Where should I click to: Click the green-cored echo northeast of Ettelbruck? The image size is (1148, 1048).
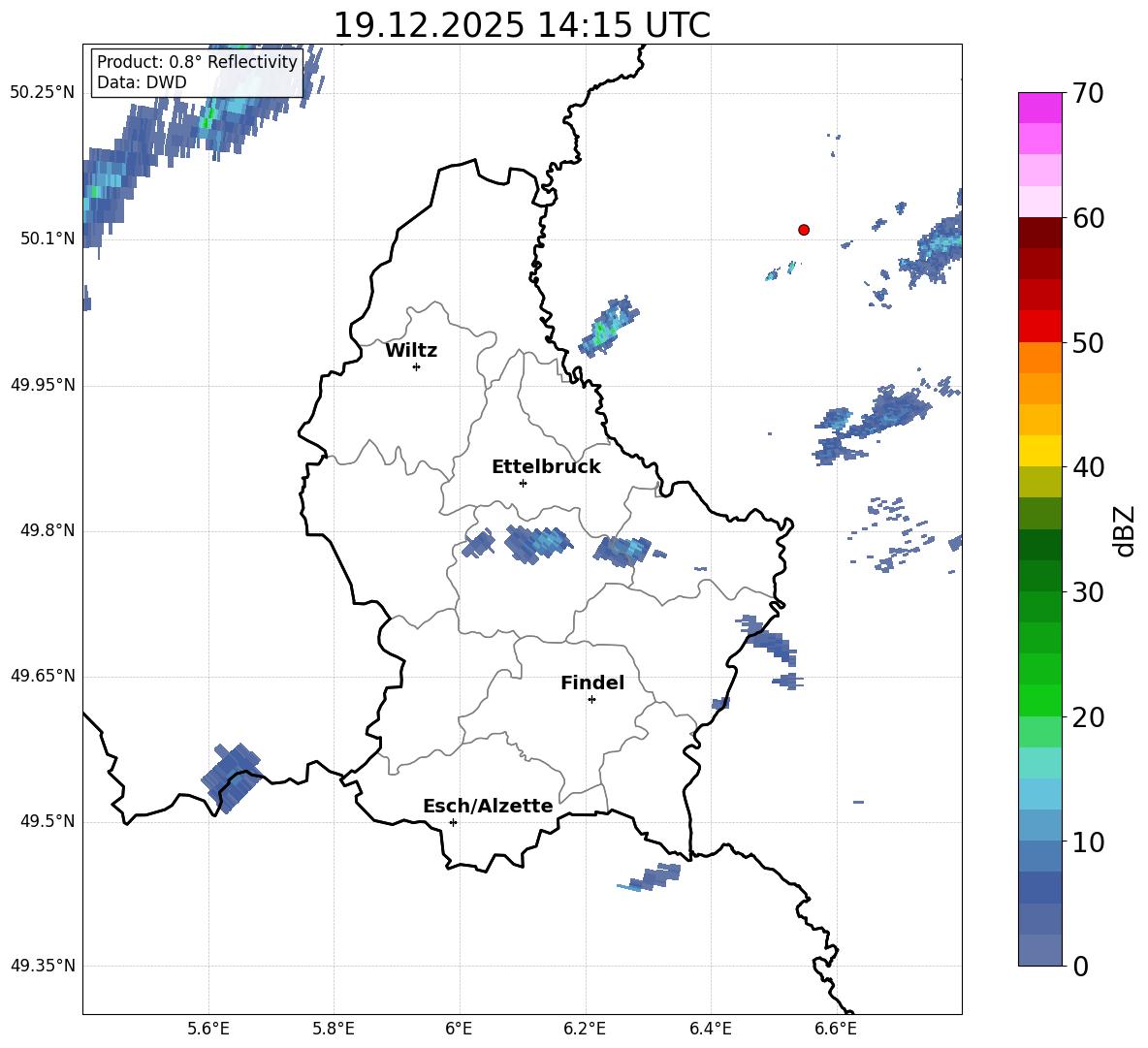608,327
